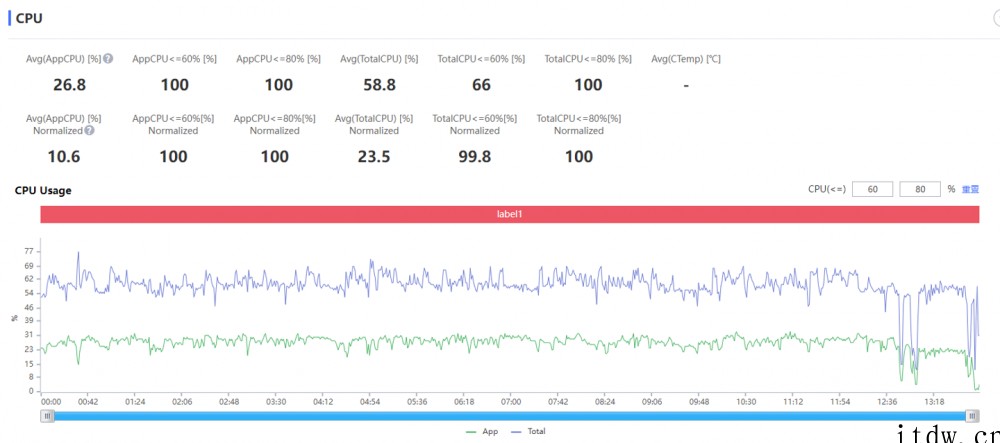The width and height of the screenshot is (1000, 443).
Task: Click the Avg(TotalCPU) value 58.8
Action: [x=379, y=85]
